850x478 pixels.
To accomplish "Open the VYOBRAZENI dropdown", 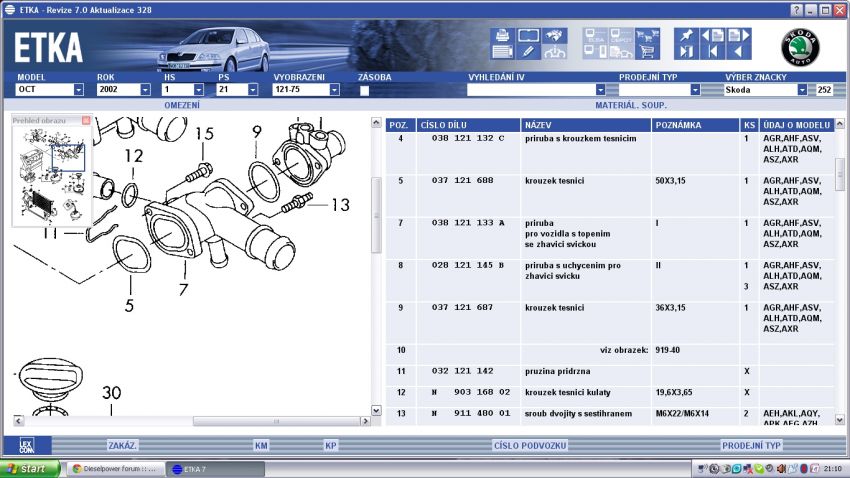I will point(339,90).
